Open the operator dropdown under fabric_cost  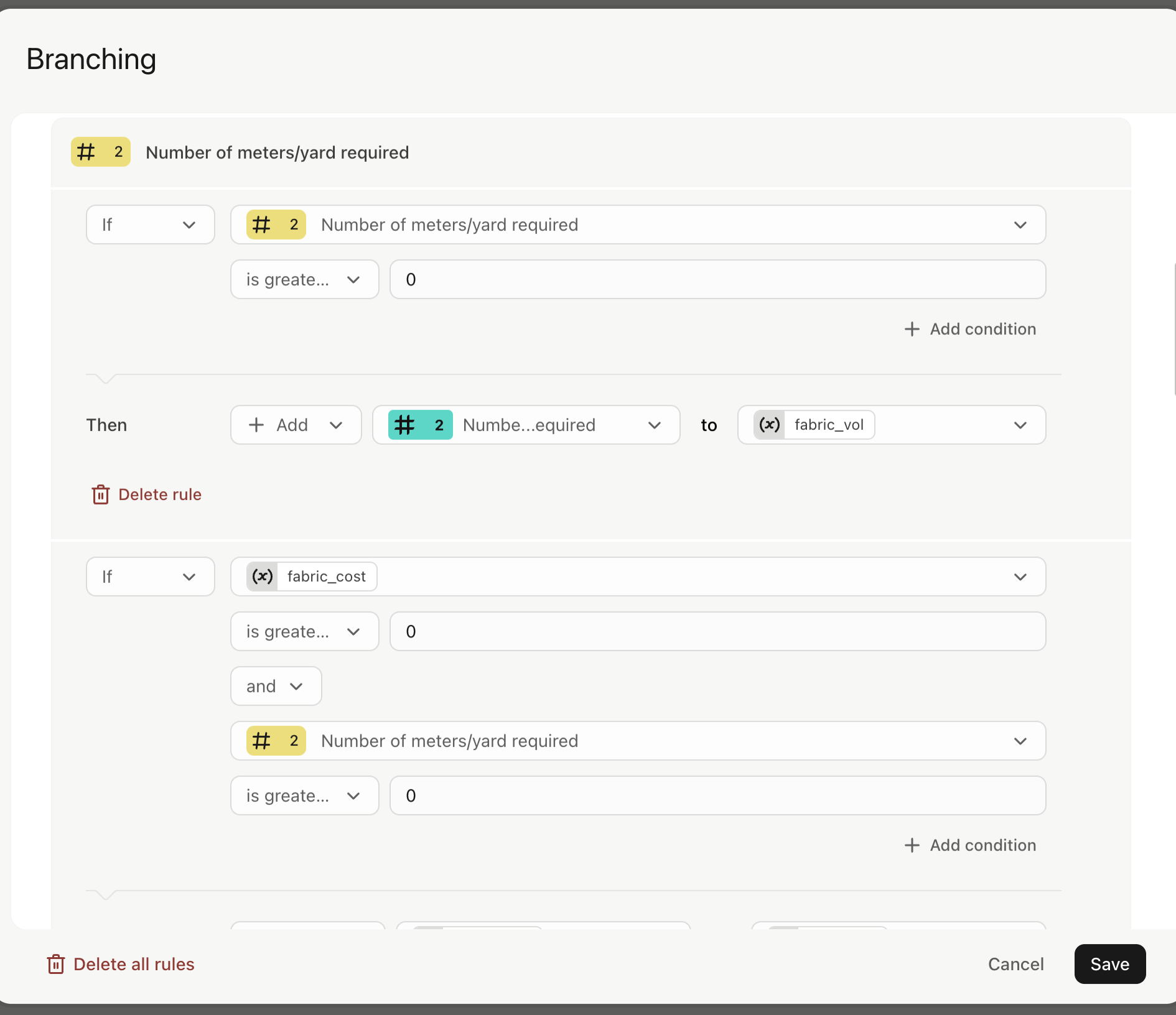(304, 631)
